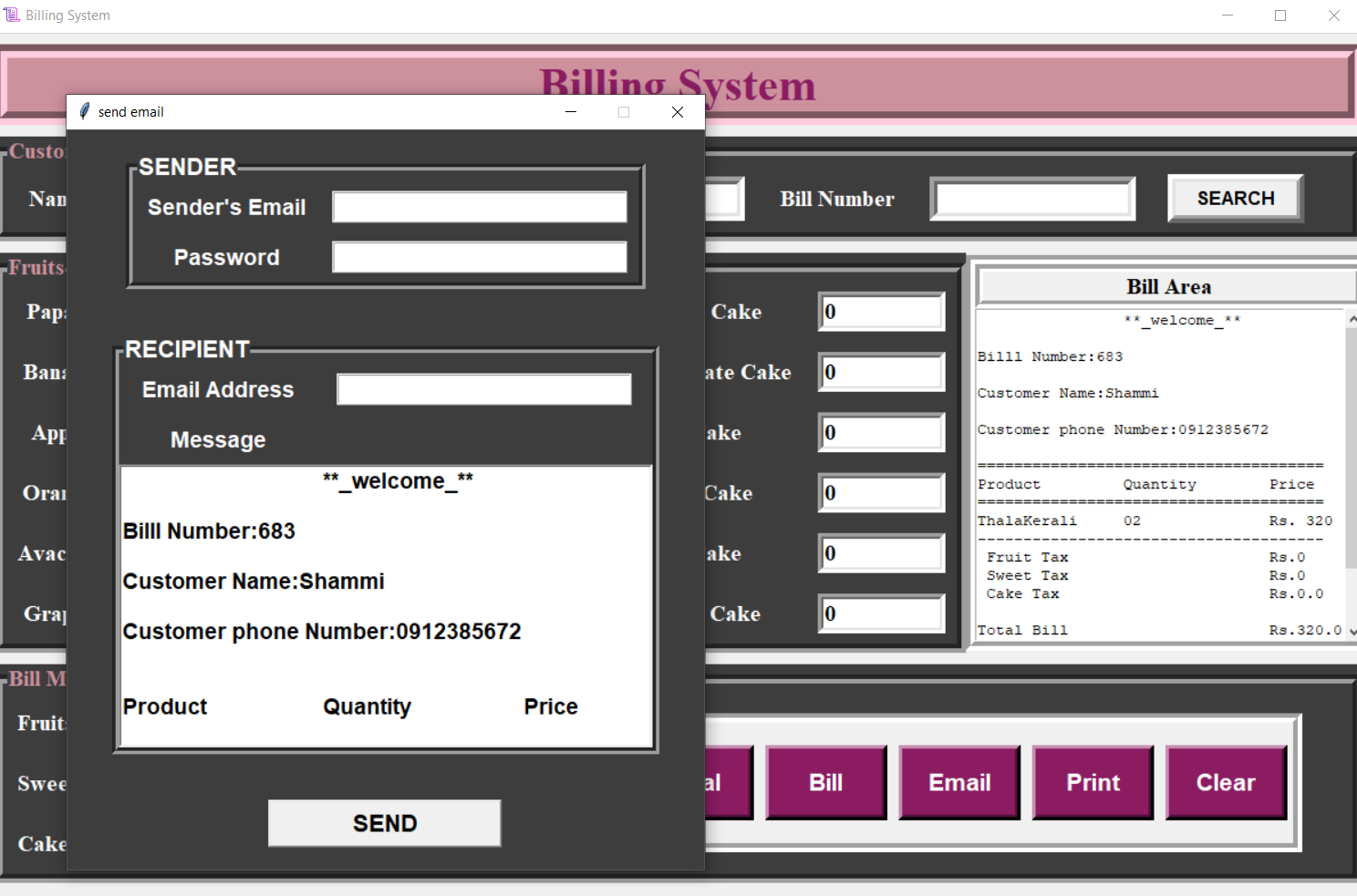Click 'Customer Name:Shammi' in message box

pos(254,581)
